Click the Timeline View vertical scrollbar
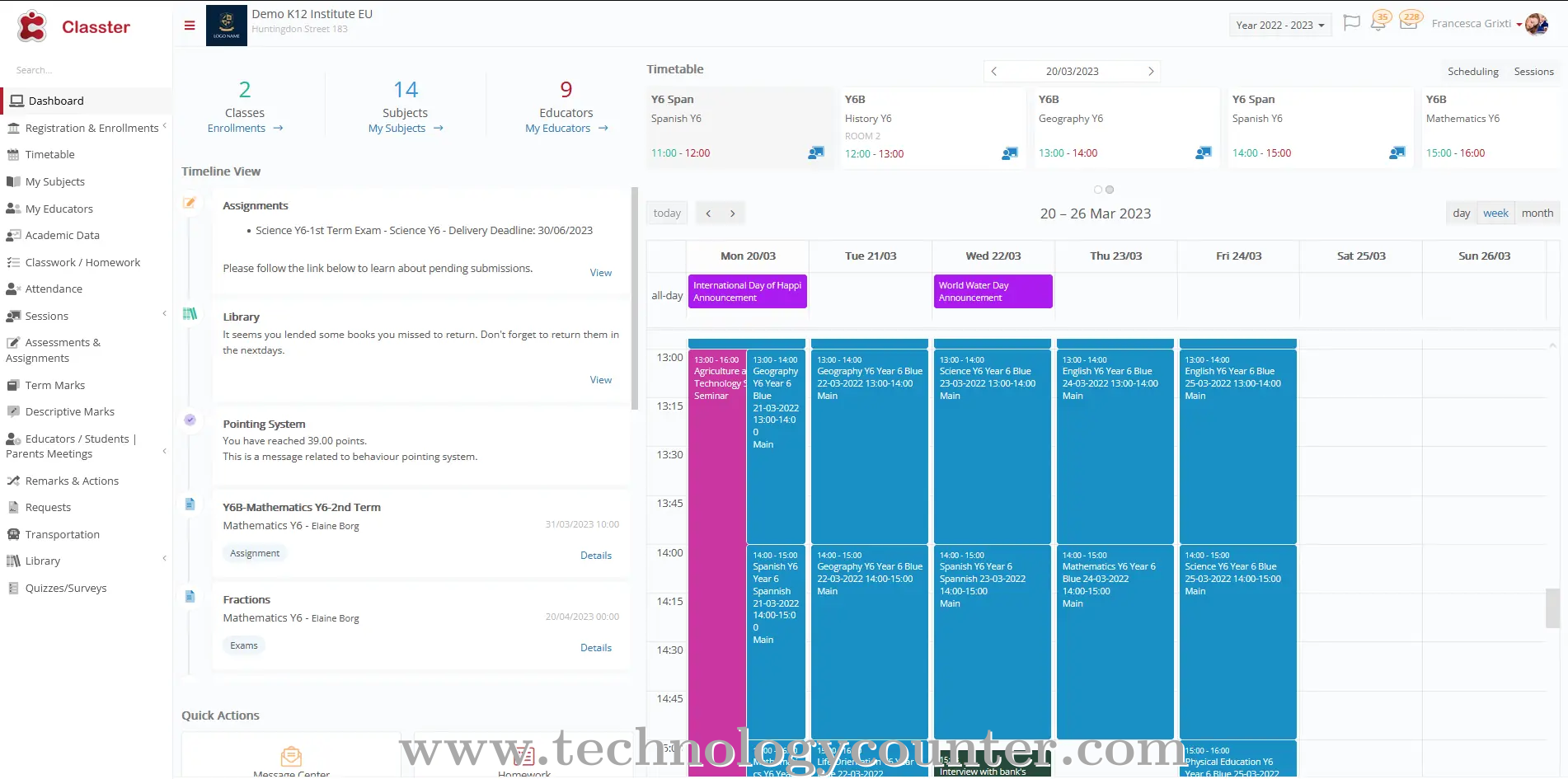The width and height of the screenshot is (1568, 779). (635, 298)
